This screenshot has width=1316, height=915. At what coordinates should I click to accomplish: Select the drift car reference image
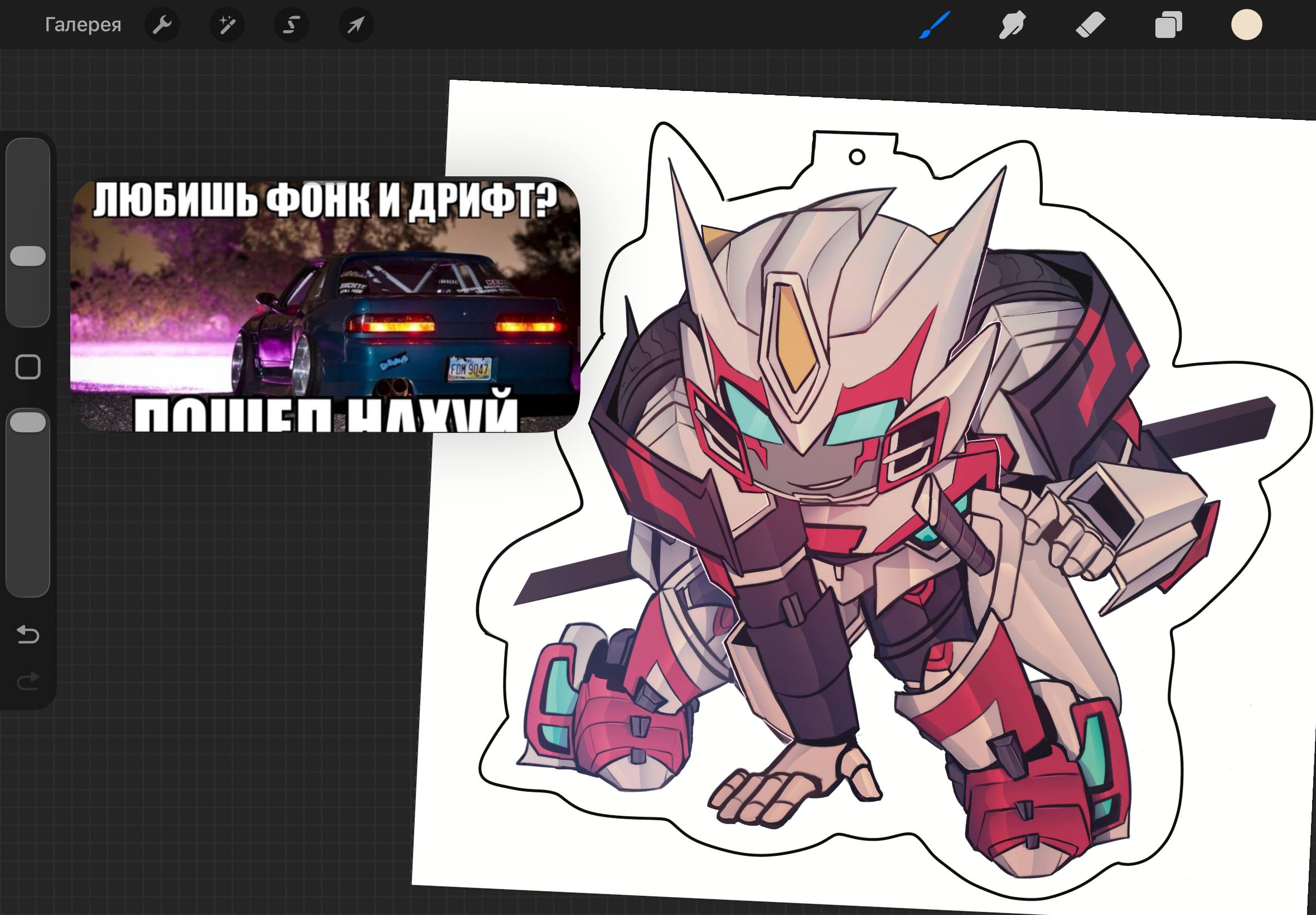326,305
